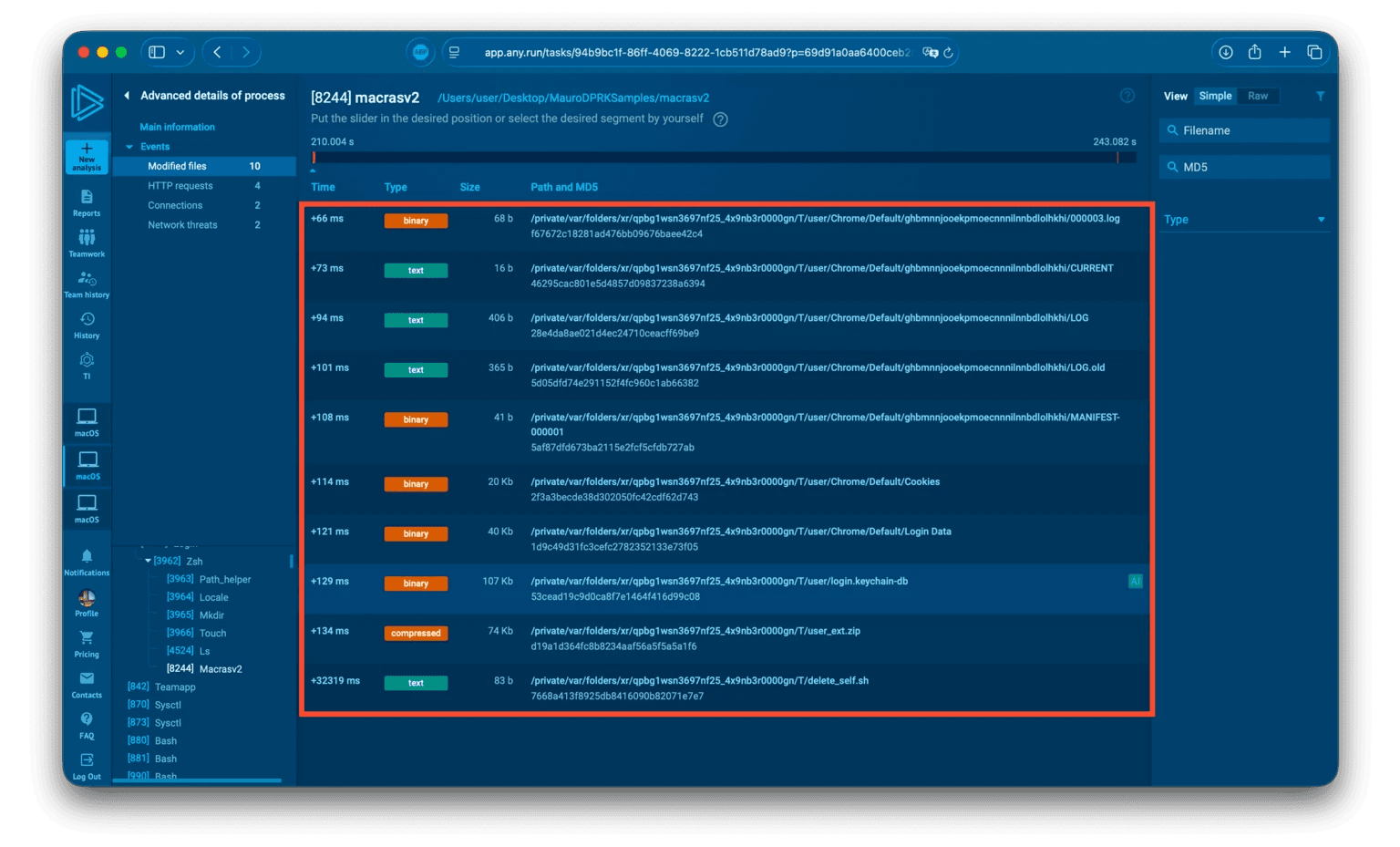
Task: Open the Team history icon
Action: (x=87, y=279)
